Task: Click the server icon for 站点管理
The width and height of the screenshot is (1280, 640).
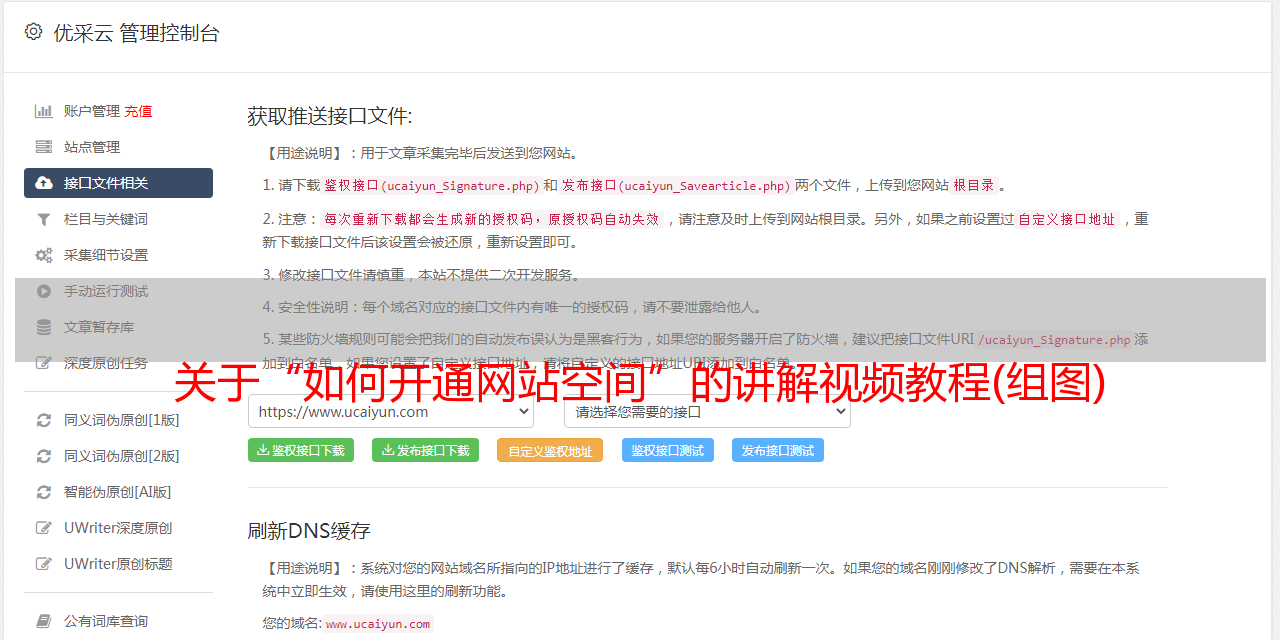Action: (x=44, y=147)
